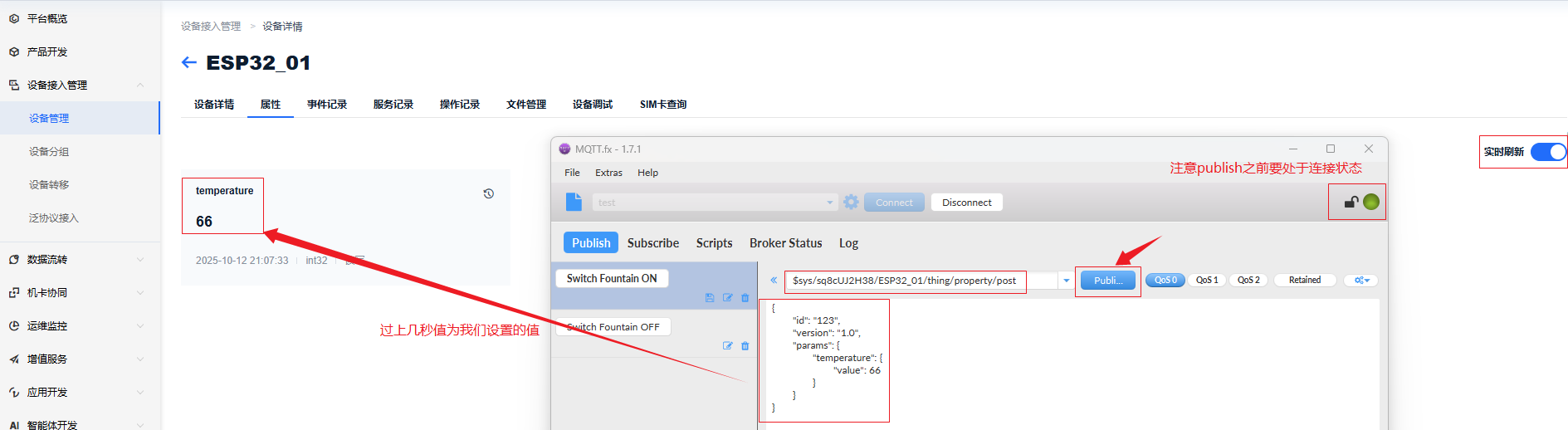The image size is (1568, 430).
Task: Click the 应用开发 sidebar icon
Action: (14, 393)
